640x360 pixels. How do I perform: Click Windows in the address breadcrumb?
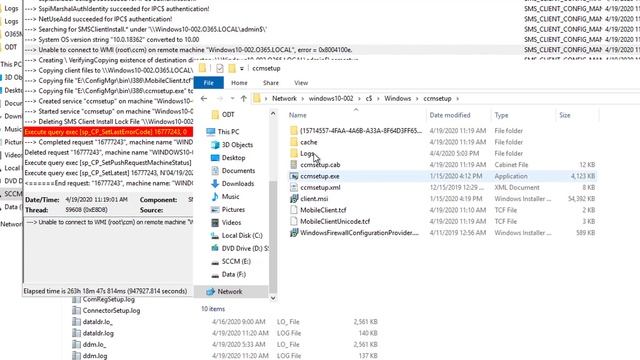tap(397, 98)
